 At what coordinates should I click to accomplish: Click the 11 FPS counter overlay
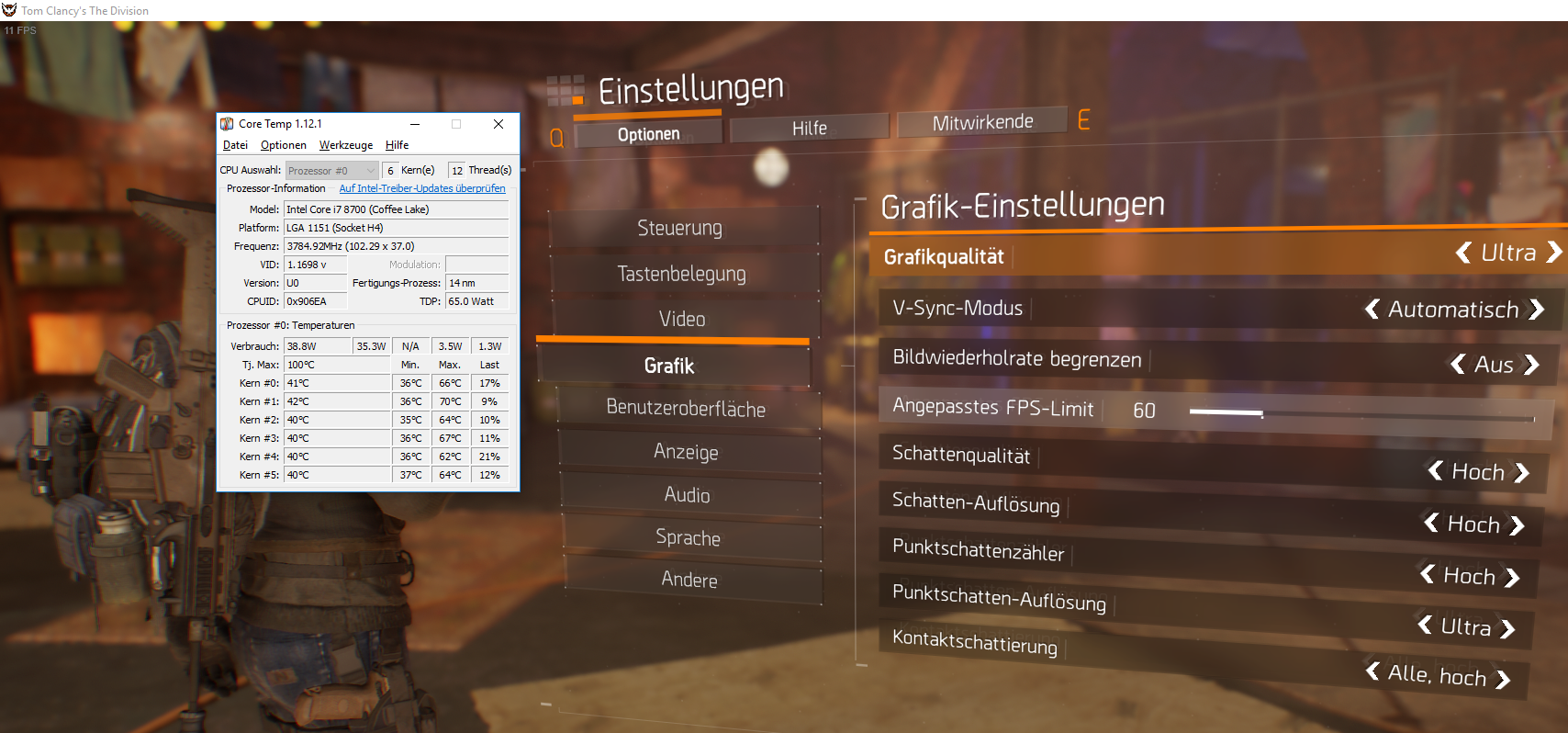20,30
